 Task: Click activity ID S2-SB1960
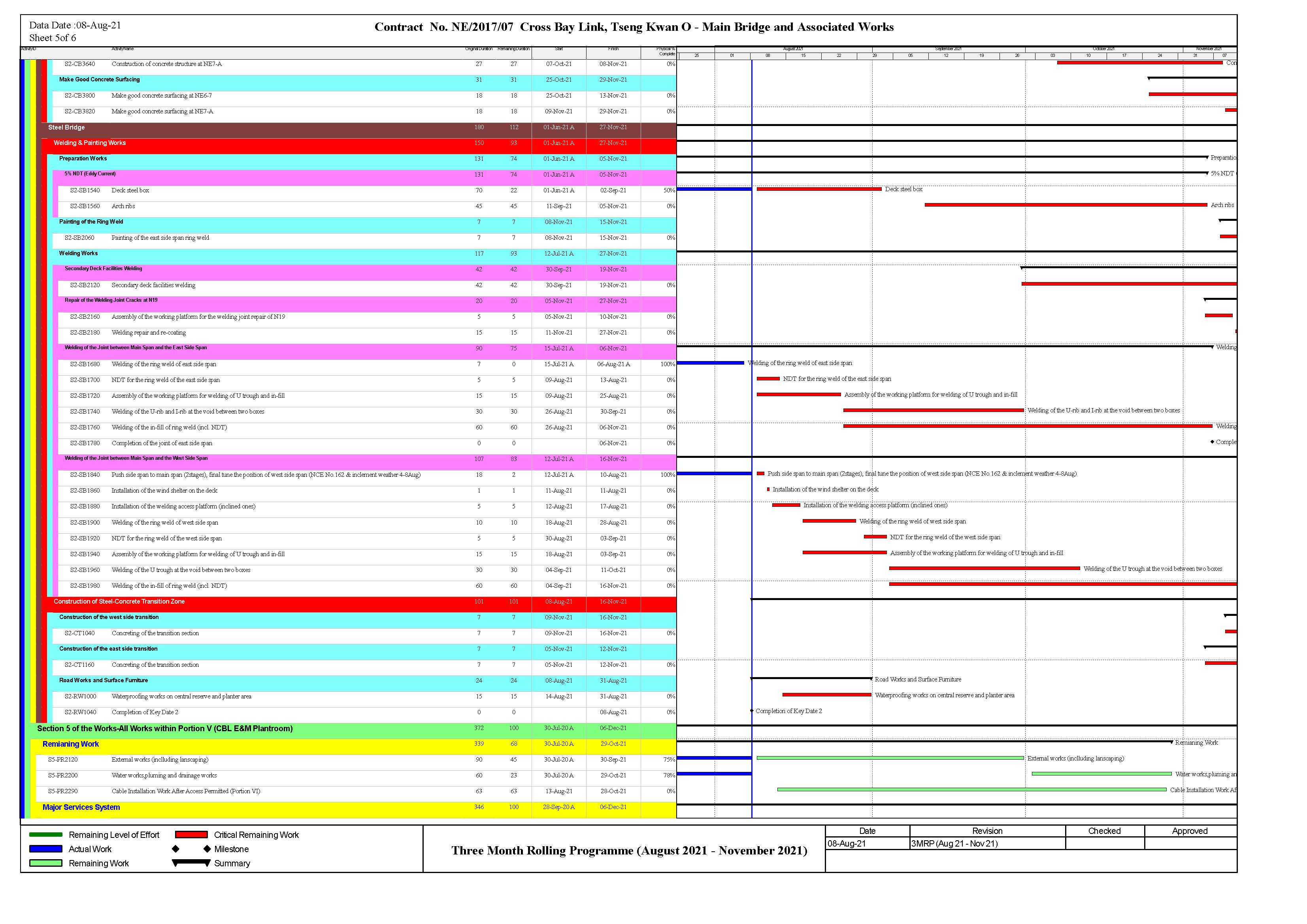(x=85, y=570)
